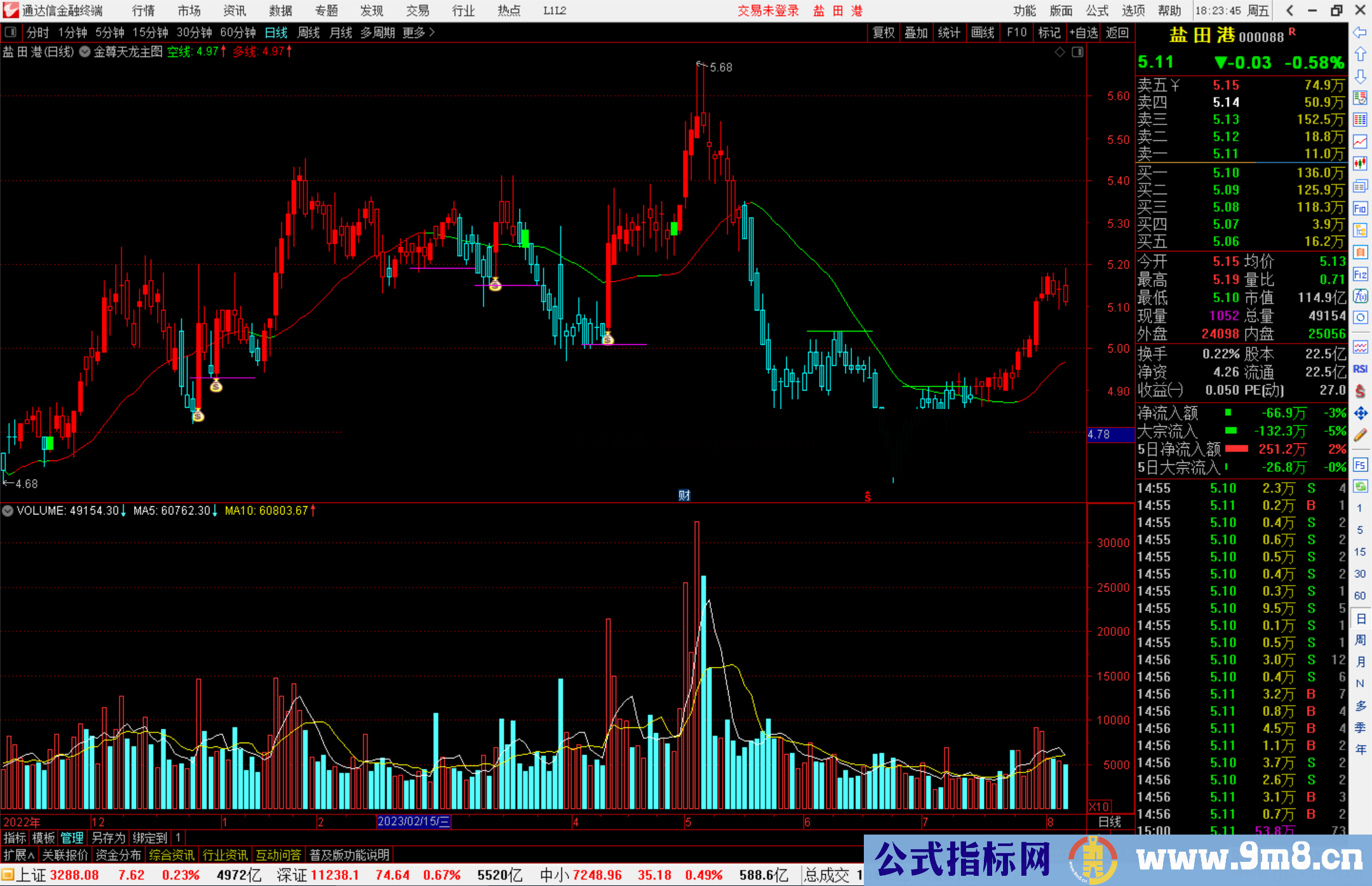The image size is (1372, 886).
Task: Click the money bag signal on chart
Action: [216, 386]
